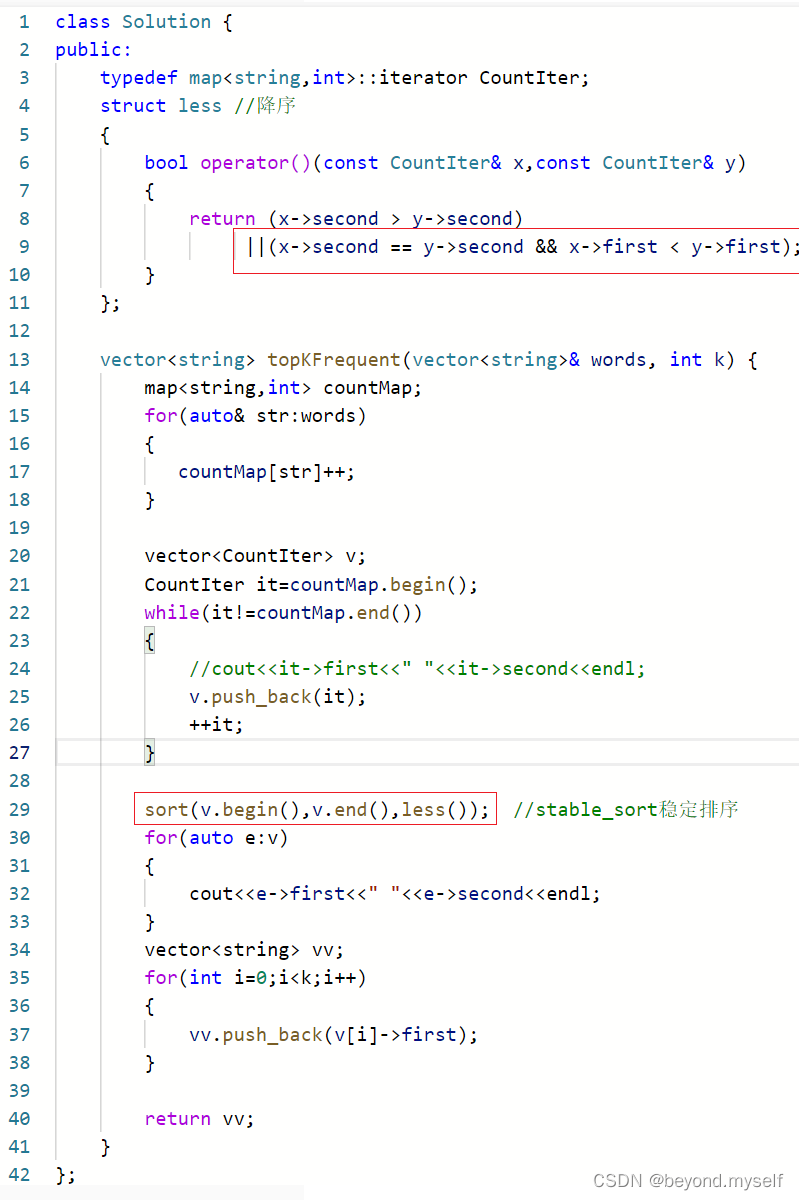Click the highlighted opening brace on line 23

click(x=150, y=640)
